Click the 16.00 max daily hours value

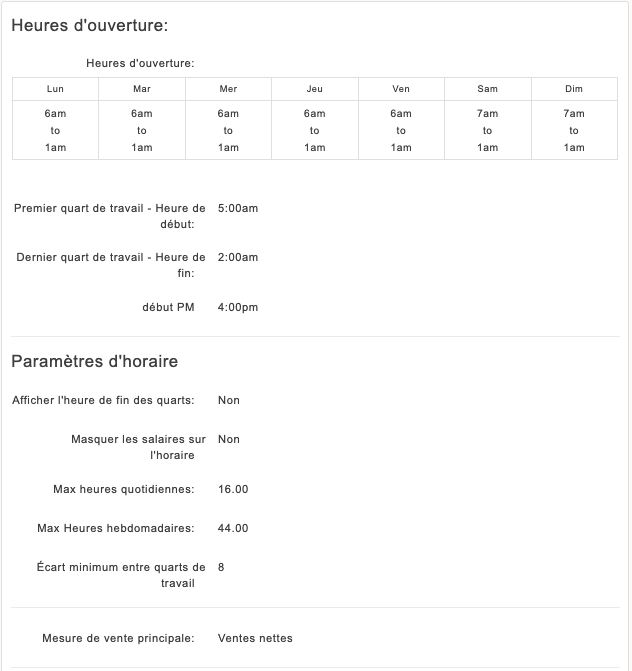(x=233, y=489)
